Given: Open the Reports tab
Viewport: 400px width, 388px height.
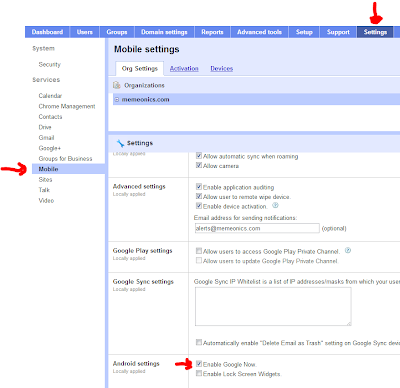Looking at the screenshot, I should click(212, 32).
